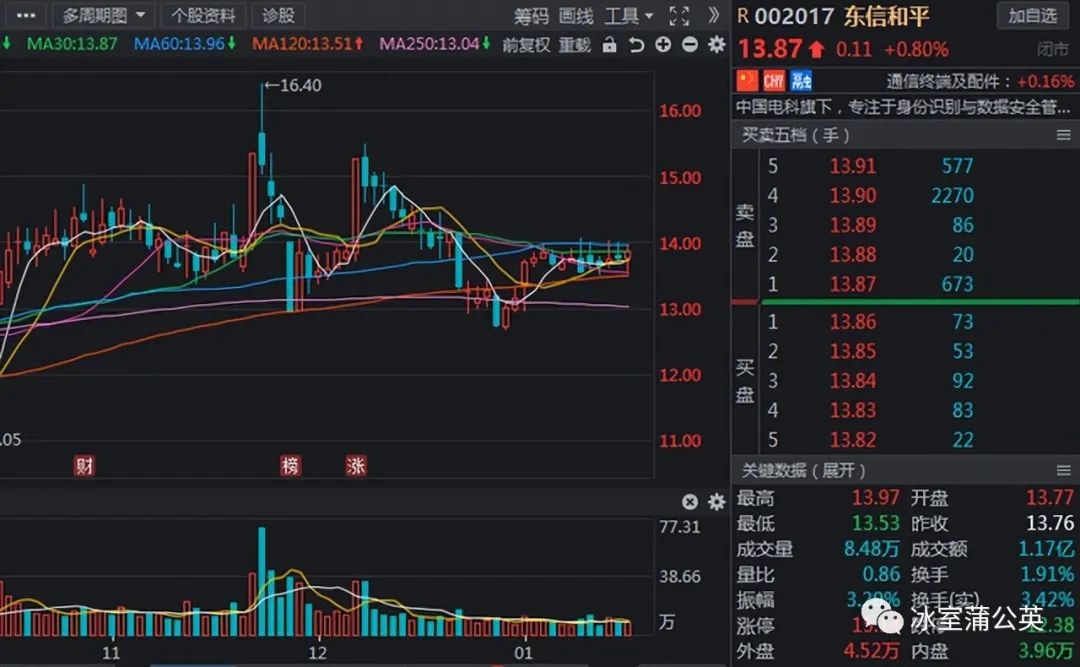Click the 加自选 button

point(1032,15)
